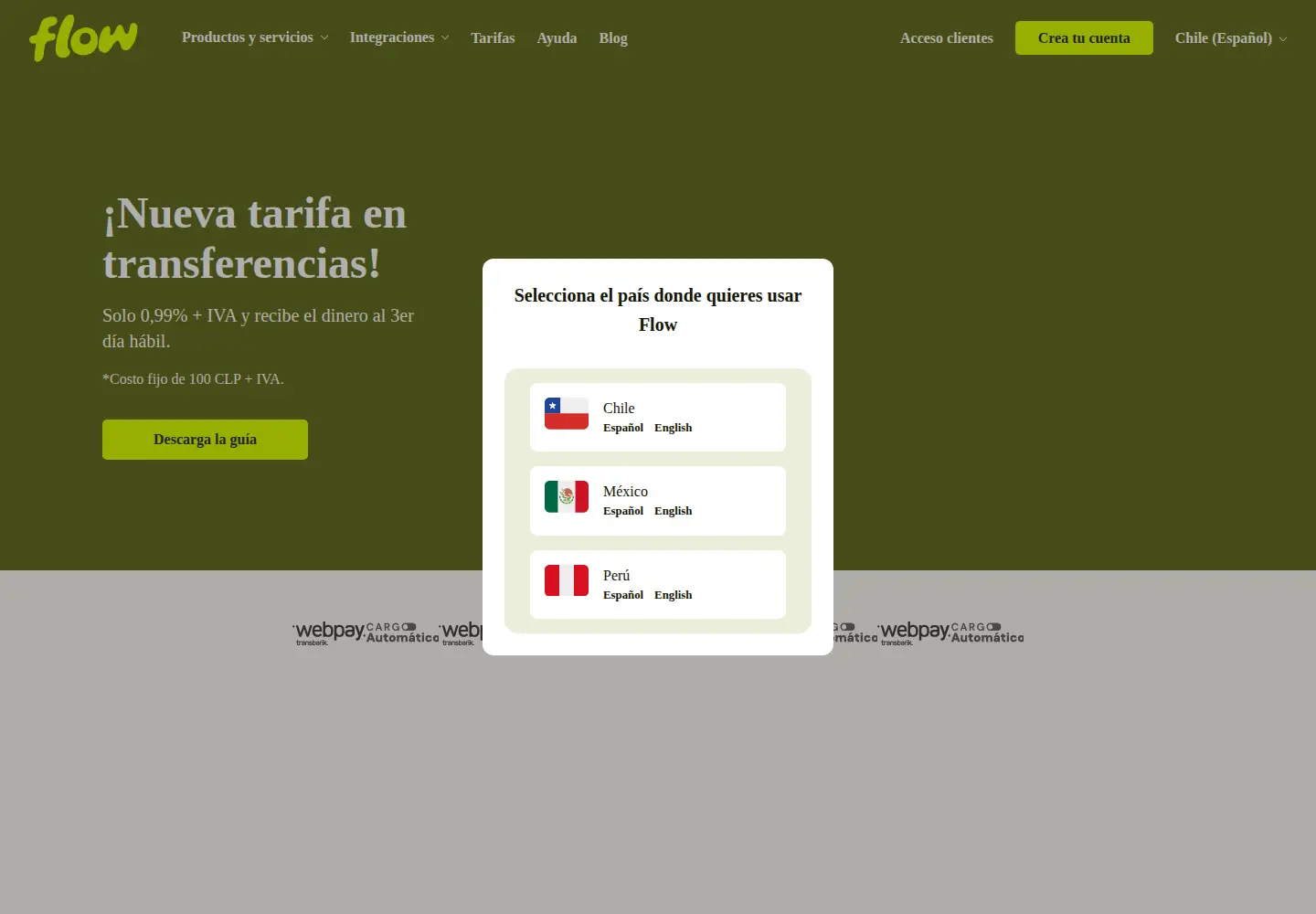1316x914 pixels.
Task: Click the Perú country name
Action: pos(617,575)
